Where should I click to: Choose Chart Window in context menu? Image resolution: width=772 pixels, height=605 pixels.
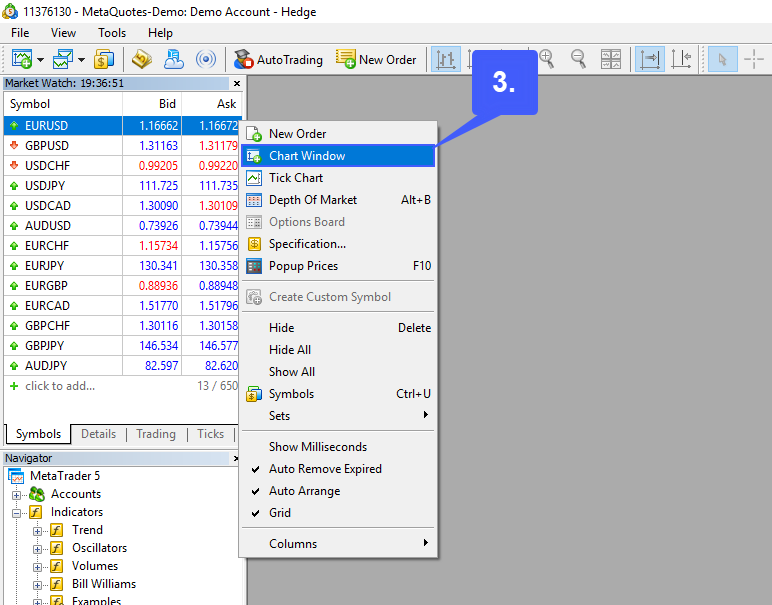click(338, 156)
